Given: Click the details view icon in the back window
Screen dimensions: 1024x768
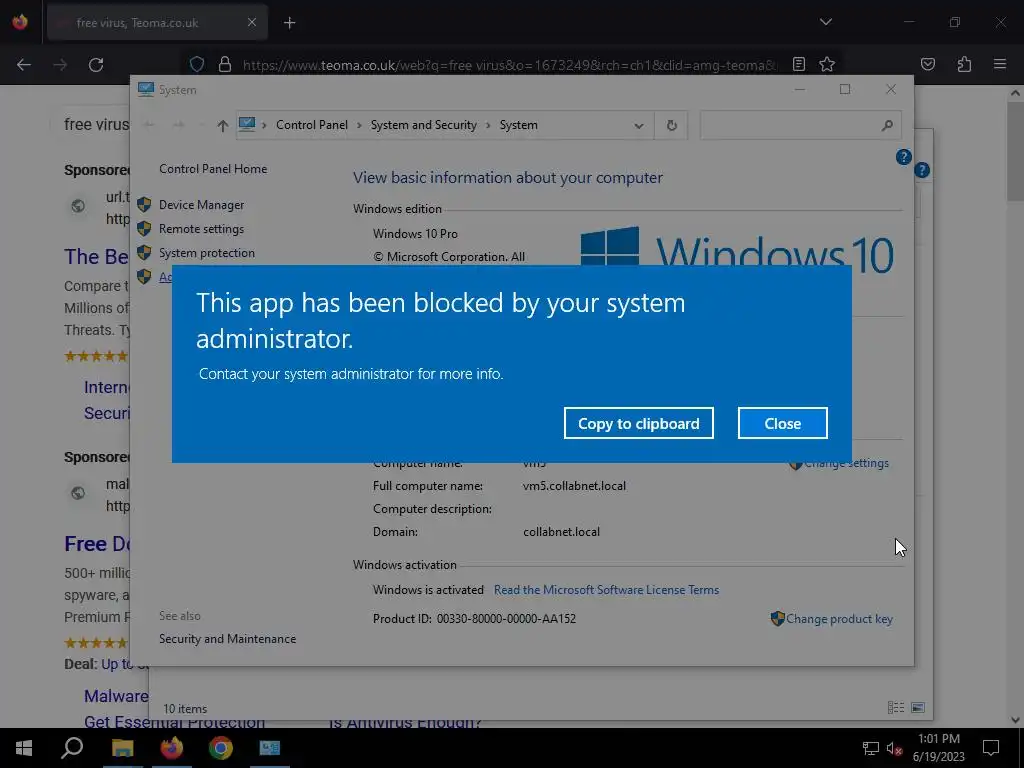Looking at the screenshot, I should coord(896,707).
